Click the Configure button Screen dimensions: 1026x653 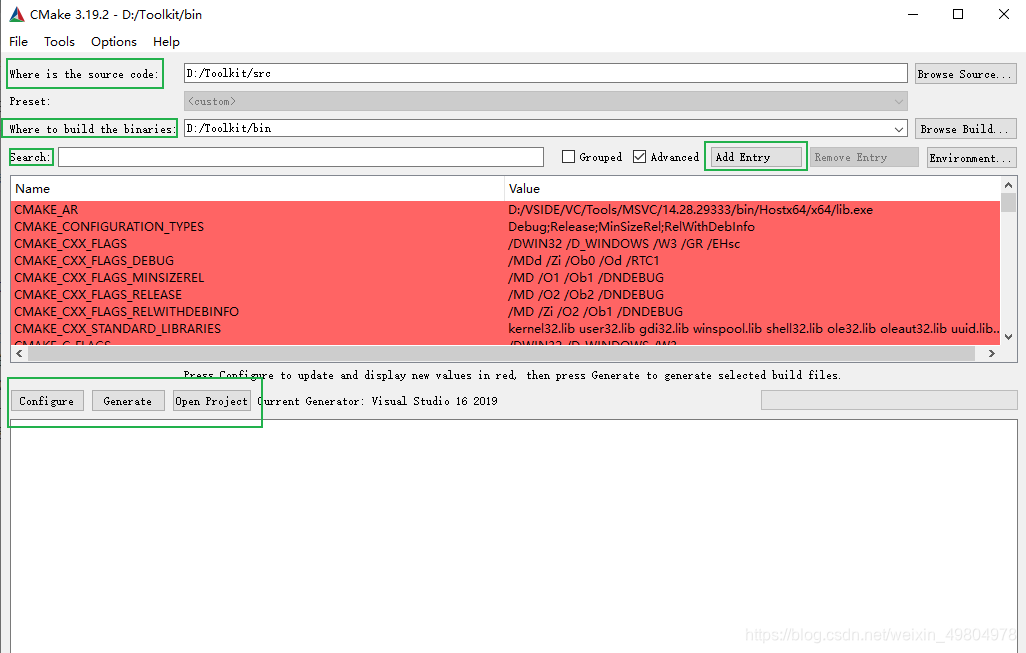(x=46, y=401)
